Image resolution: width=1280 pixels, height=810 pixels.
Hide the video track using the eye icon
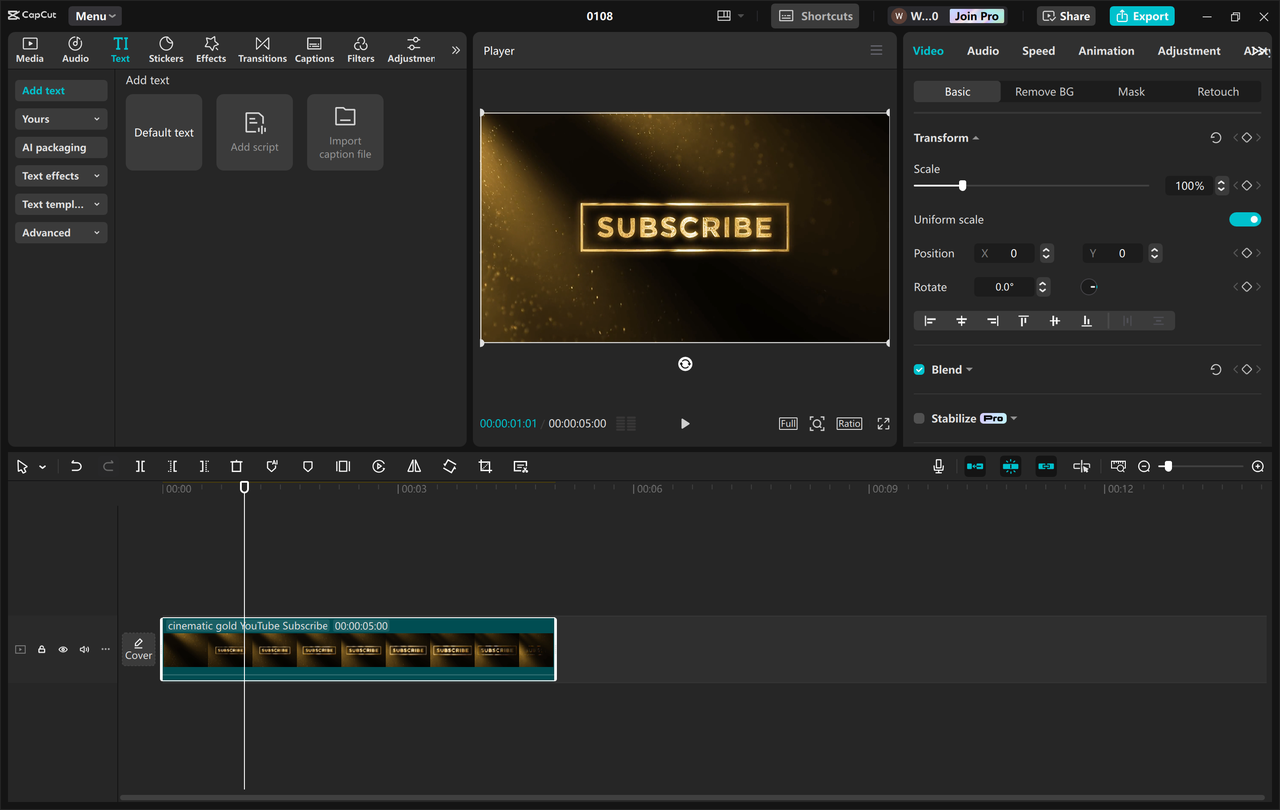point(62,649)
